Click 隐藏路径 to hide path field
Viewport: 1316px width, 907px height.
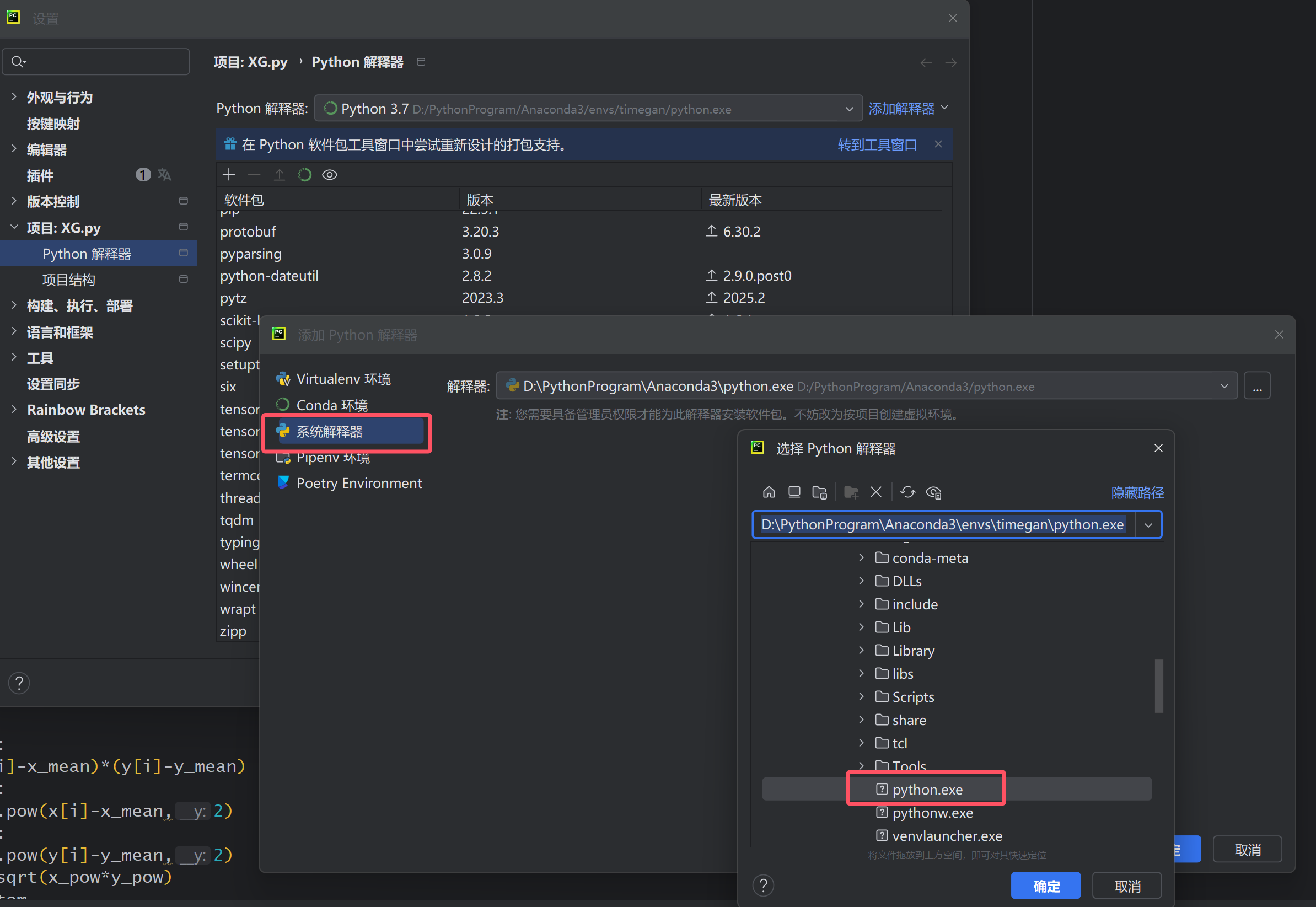pos(1137,493)
